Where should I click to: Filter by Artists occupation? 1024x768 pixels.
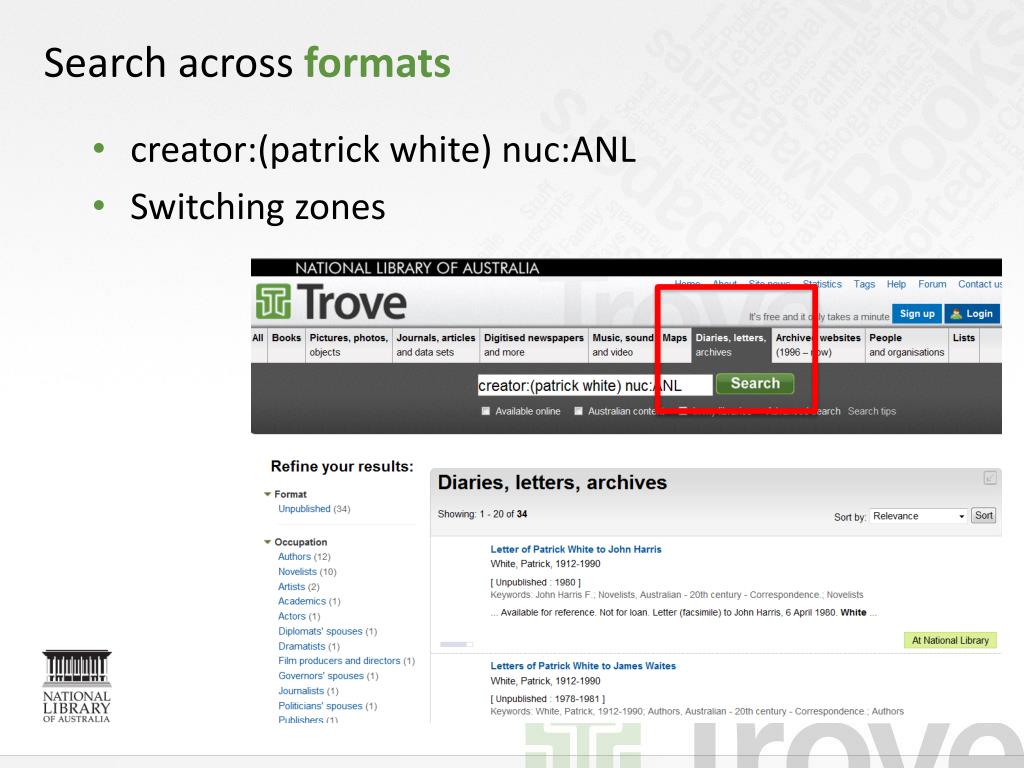(291, 586)
